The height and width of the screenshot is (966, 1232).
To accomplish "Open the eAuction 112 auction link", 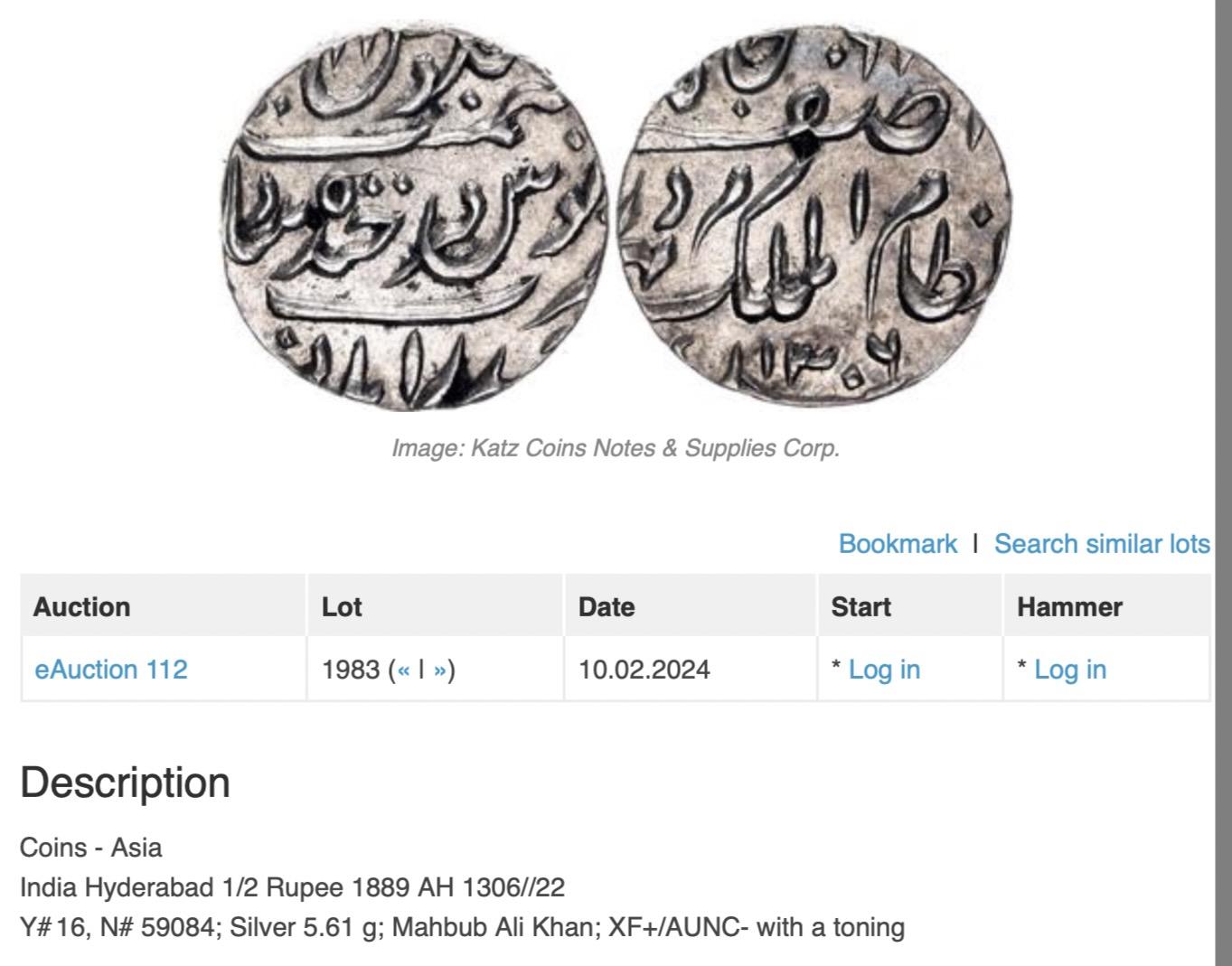I will (x=111, y=670).
